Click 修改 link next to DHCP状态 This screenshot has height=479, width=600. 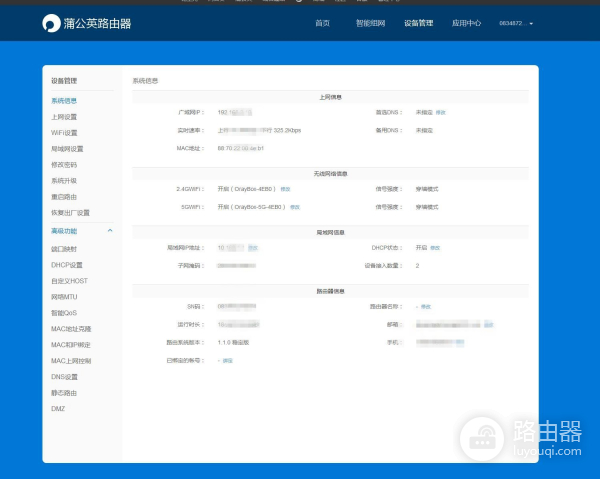pos(435,247)
